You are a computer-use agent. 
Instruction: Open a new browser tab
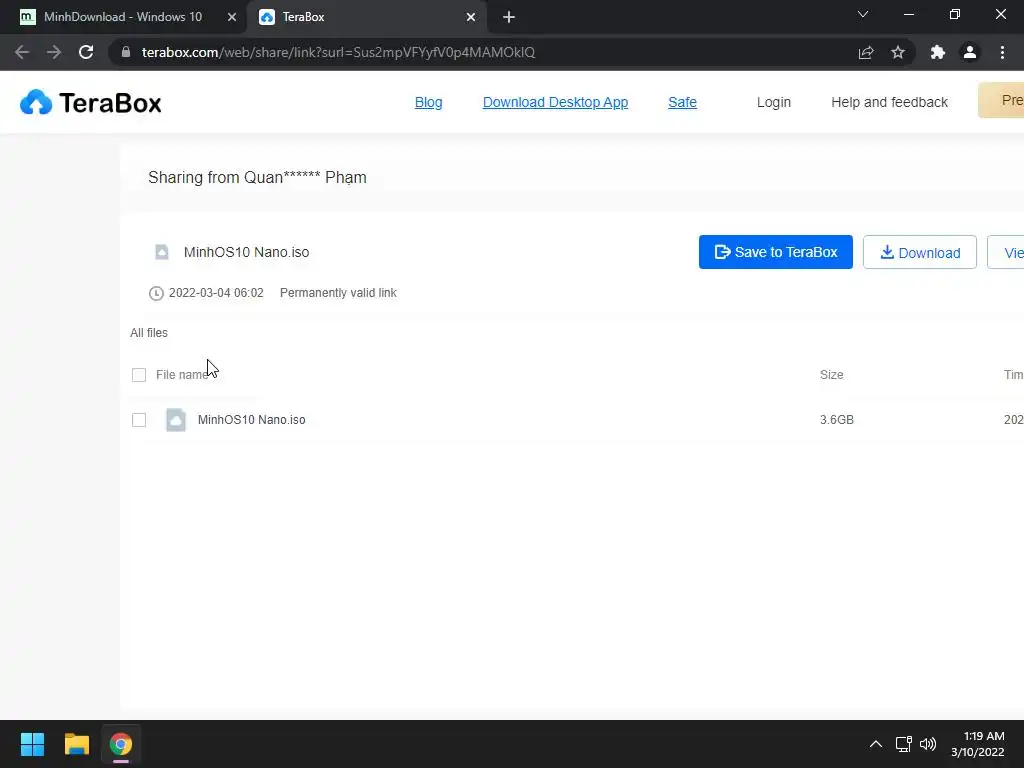[x=509, y=17]
